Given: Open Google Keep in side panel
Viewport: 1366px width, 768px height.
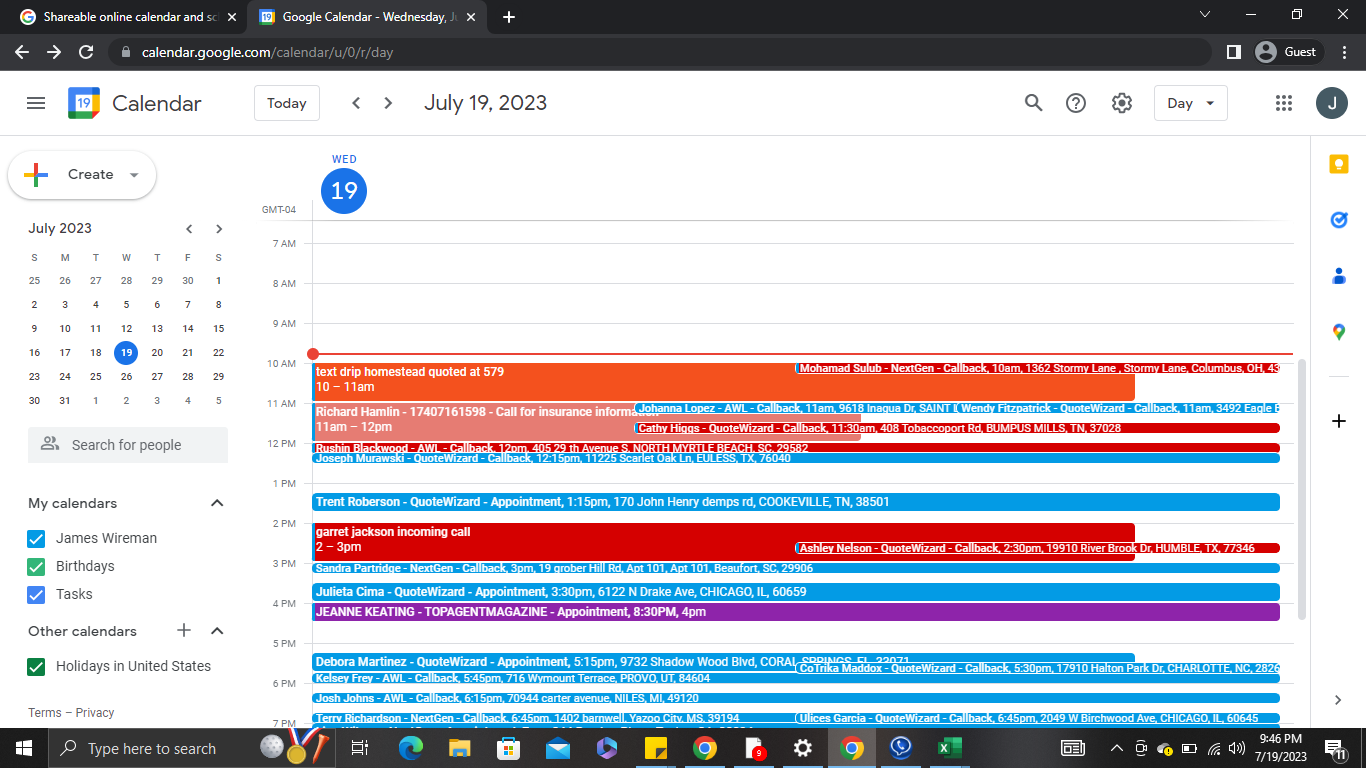Looking at the screenshot, I should pyautogui.click(x=1339, y=165).
